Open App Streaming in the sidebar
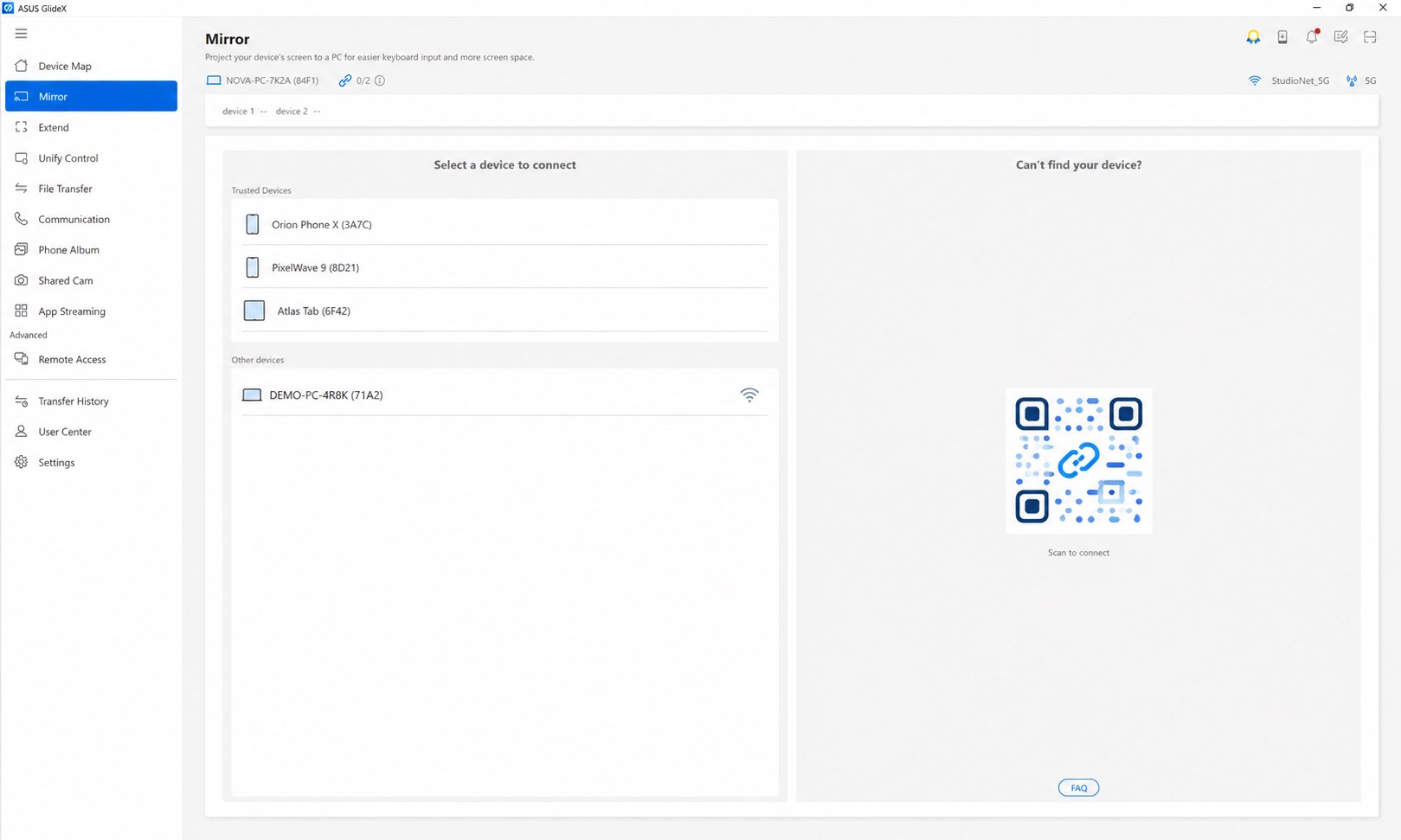The width and height of the screenshot is (1401, 840). click(x=91, y=311)
